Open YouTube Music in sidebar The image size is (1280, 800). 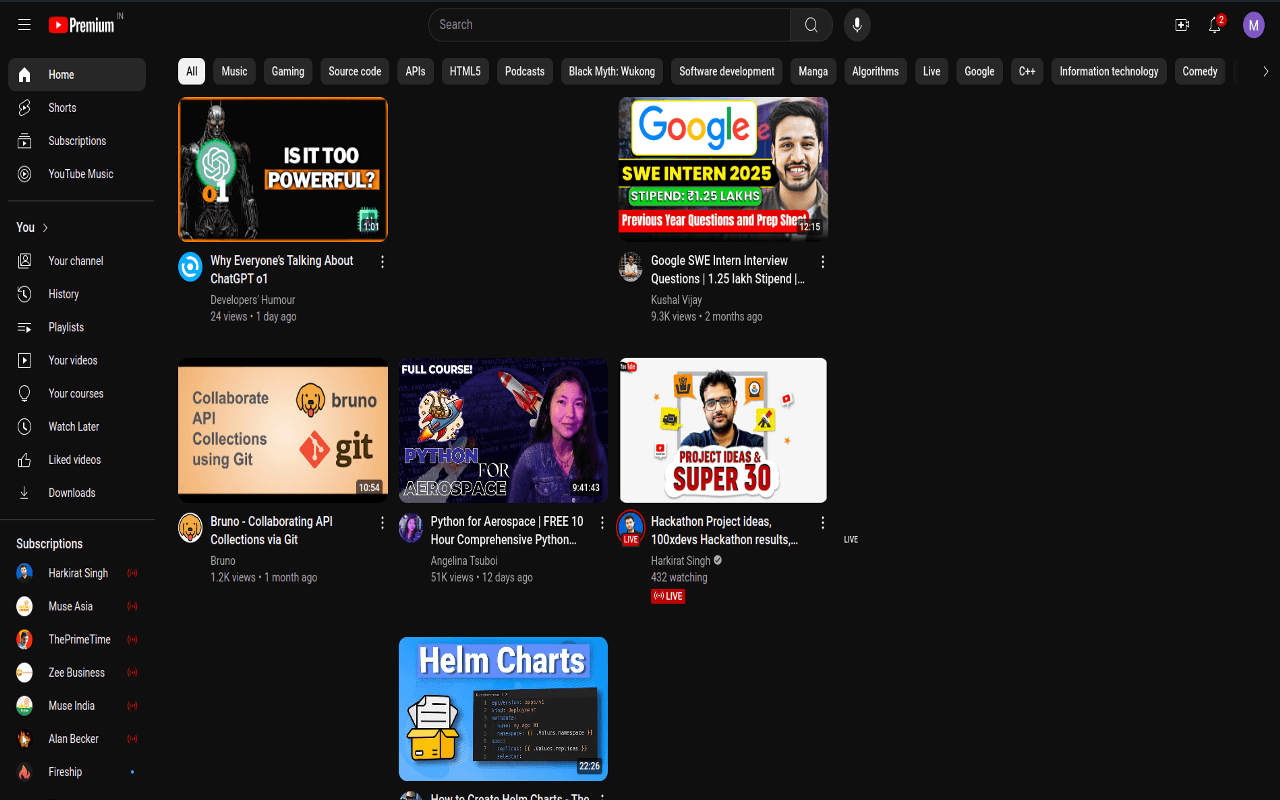(77, 174)
